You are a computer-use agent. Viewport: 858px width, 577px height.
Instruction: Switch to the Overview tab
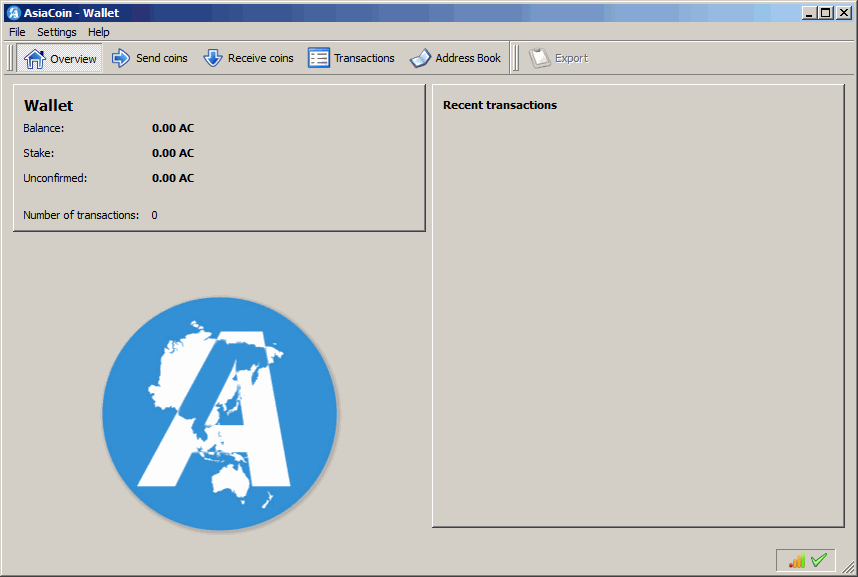click(60, 59)
